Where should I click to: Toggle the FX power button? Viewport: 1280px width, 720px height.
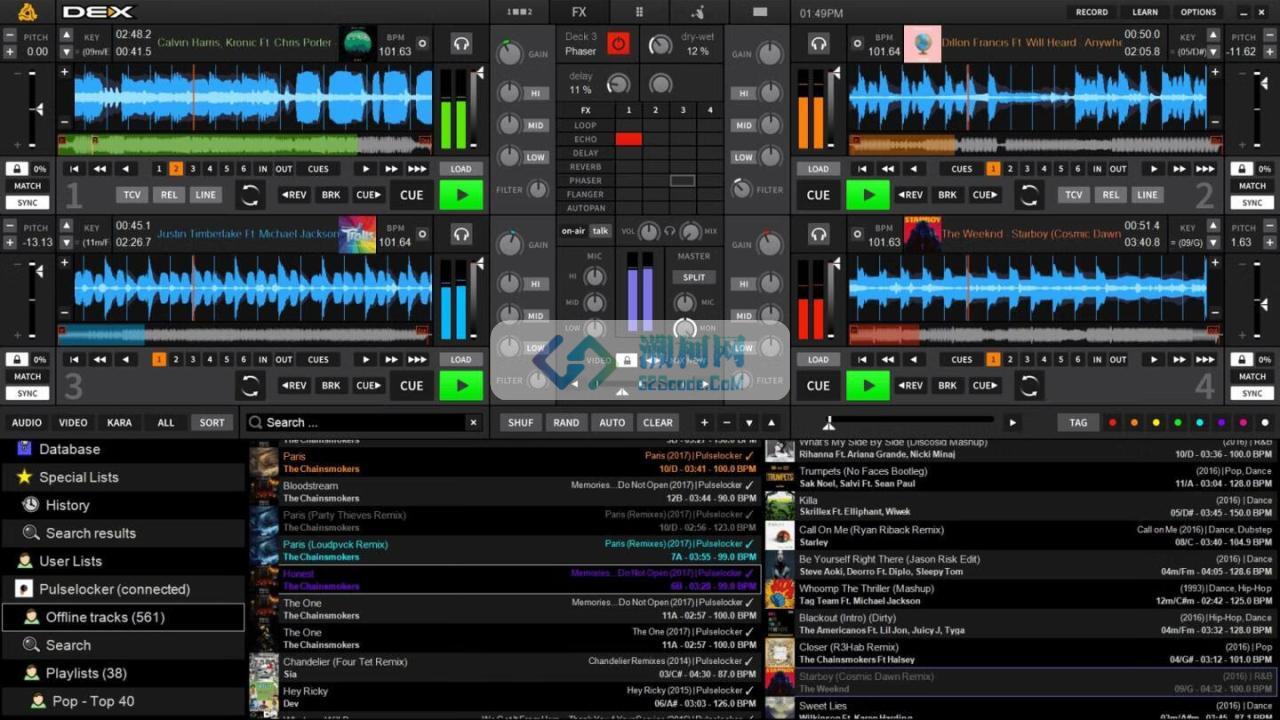click(618, 43)
